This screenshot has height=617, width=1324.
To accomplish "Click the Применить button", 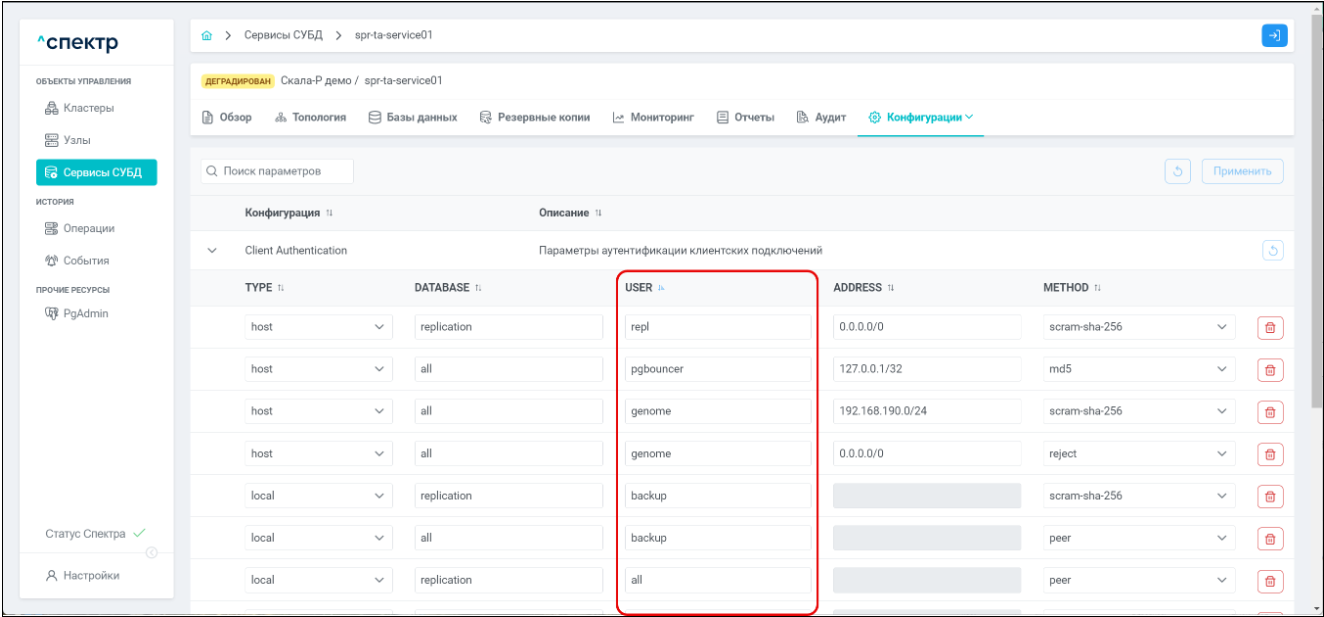I will click(1242, 171).
